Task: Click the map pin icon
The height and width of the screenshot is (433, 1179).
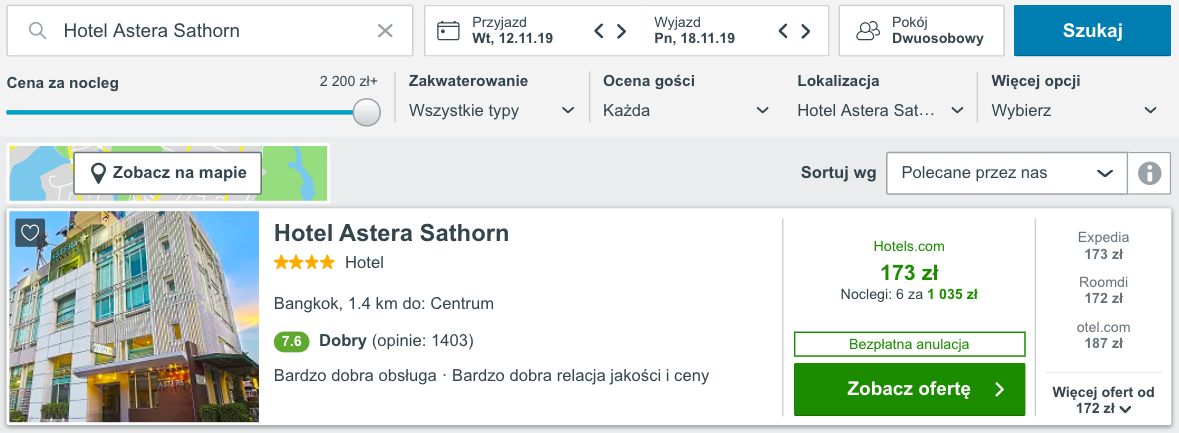Action: pyautogui.click(x=99, y=173)
